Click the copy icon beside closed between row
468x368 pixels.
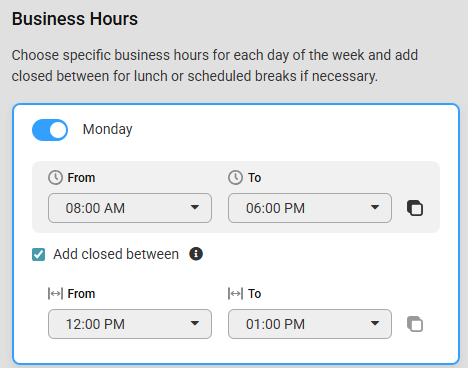click(x=415, y=324)
